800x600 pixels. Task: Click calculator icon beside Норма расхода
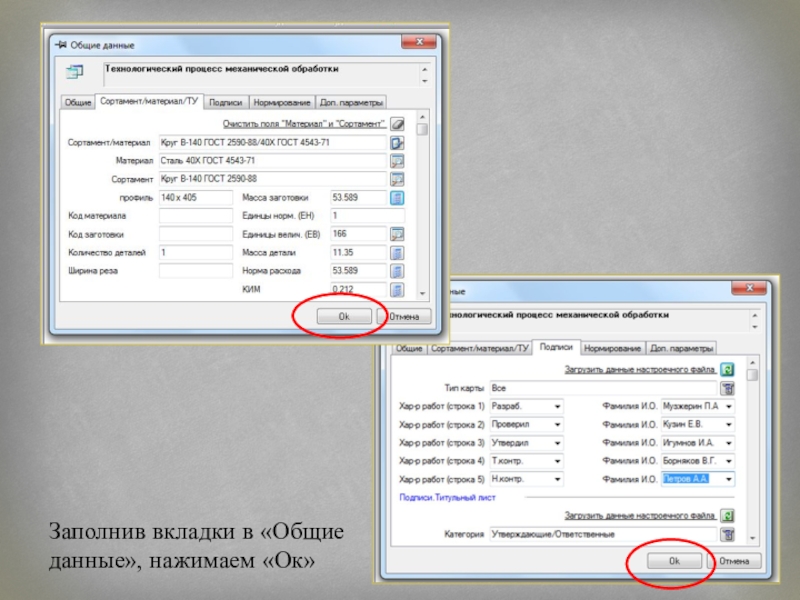[x=397, y=271]
